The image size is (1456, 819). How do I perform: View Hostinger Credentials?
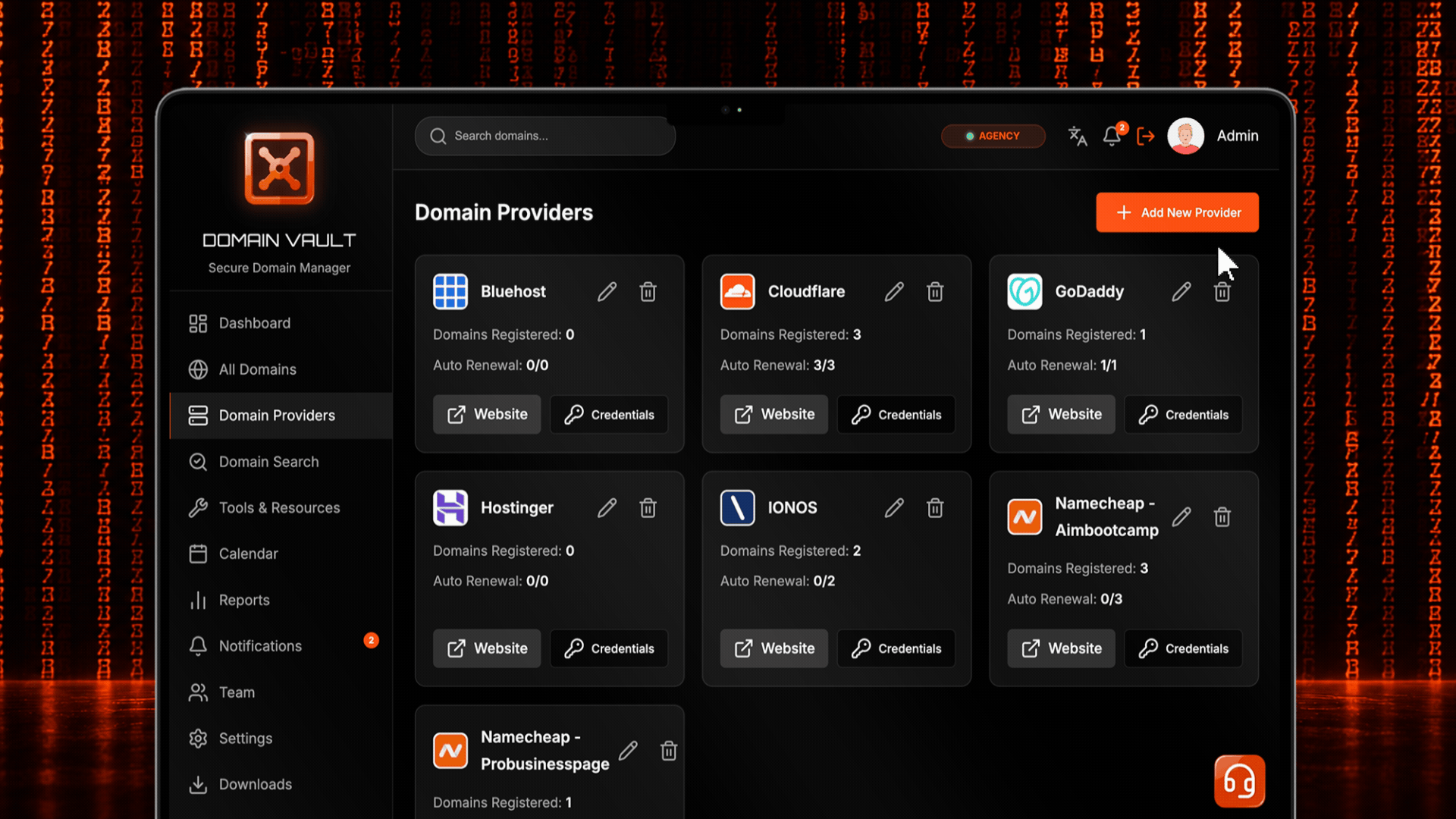click(609, 648)
